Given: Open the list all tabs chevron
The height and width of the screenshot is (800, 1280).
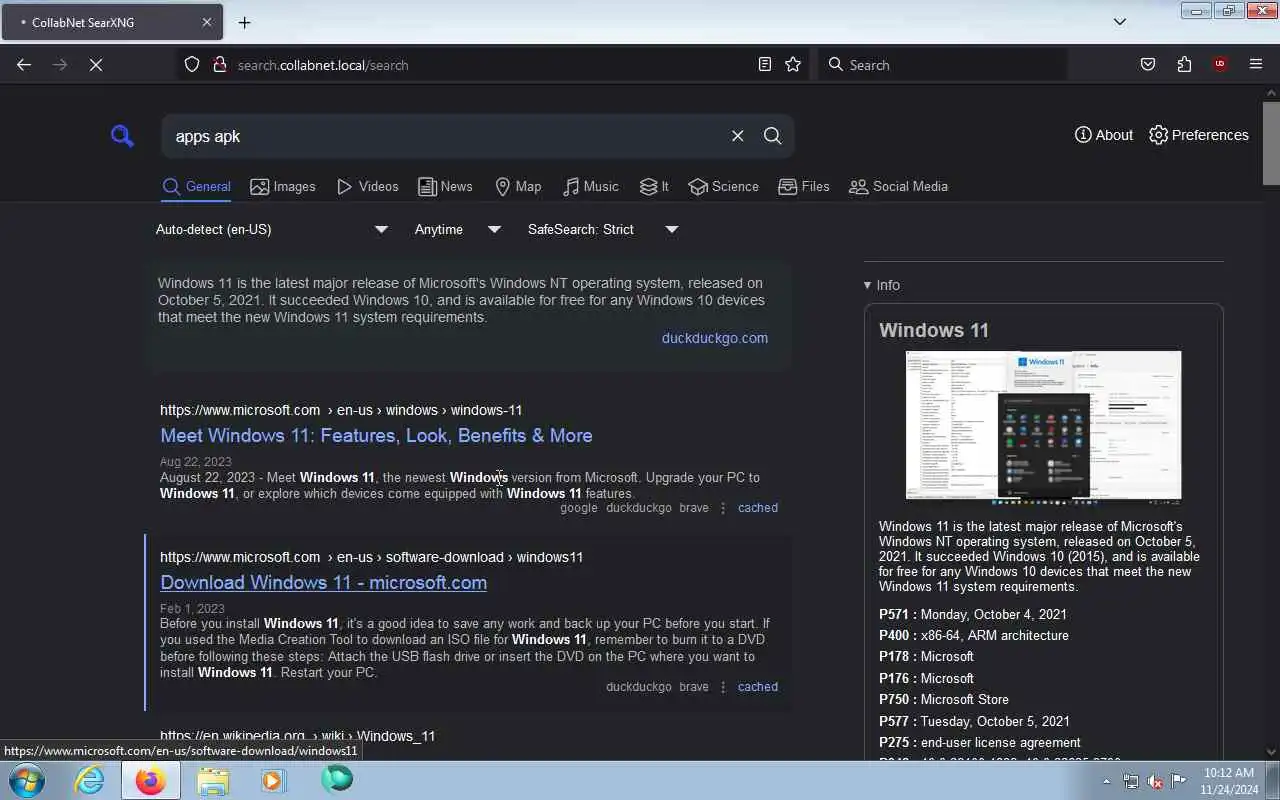Looking at the screenshot, I should pyautogui.click(x=1120, y=22).
